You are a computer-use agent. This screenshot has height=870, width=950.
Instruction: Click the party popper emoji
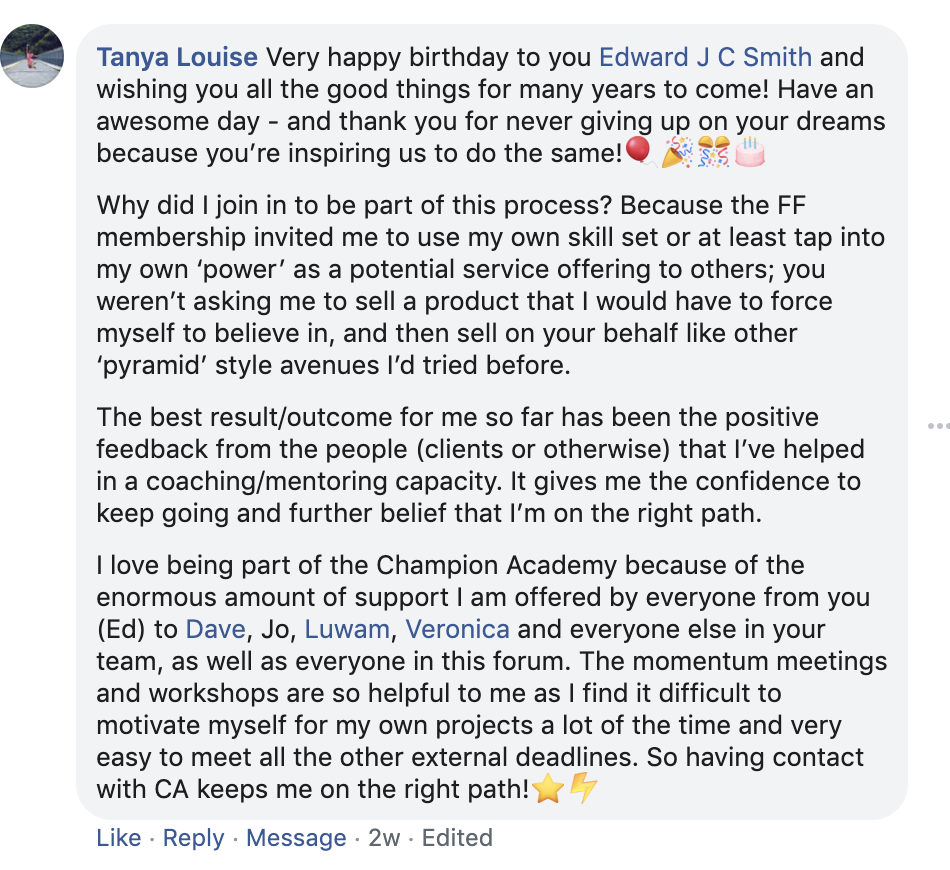point(677,152)
